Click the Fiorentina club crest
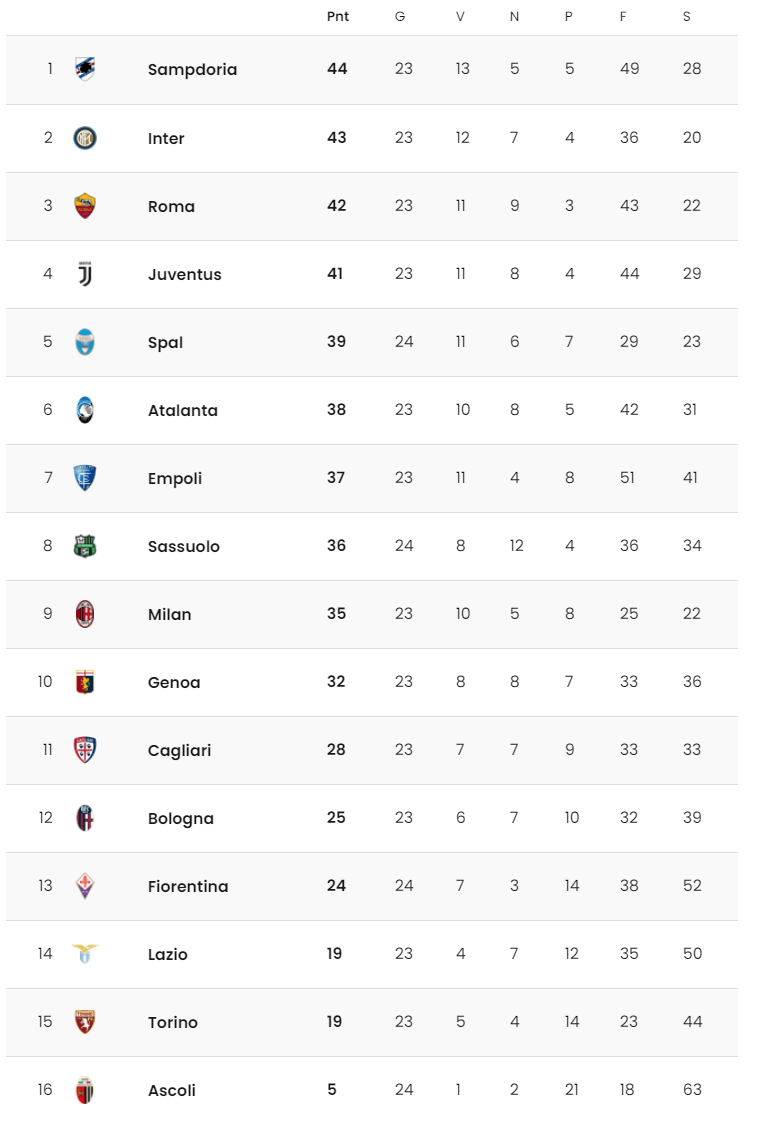760x1129 pixels. (85, 886)
